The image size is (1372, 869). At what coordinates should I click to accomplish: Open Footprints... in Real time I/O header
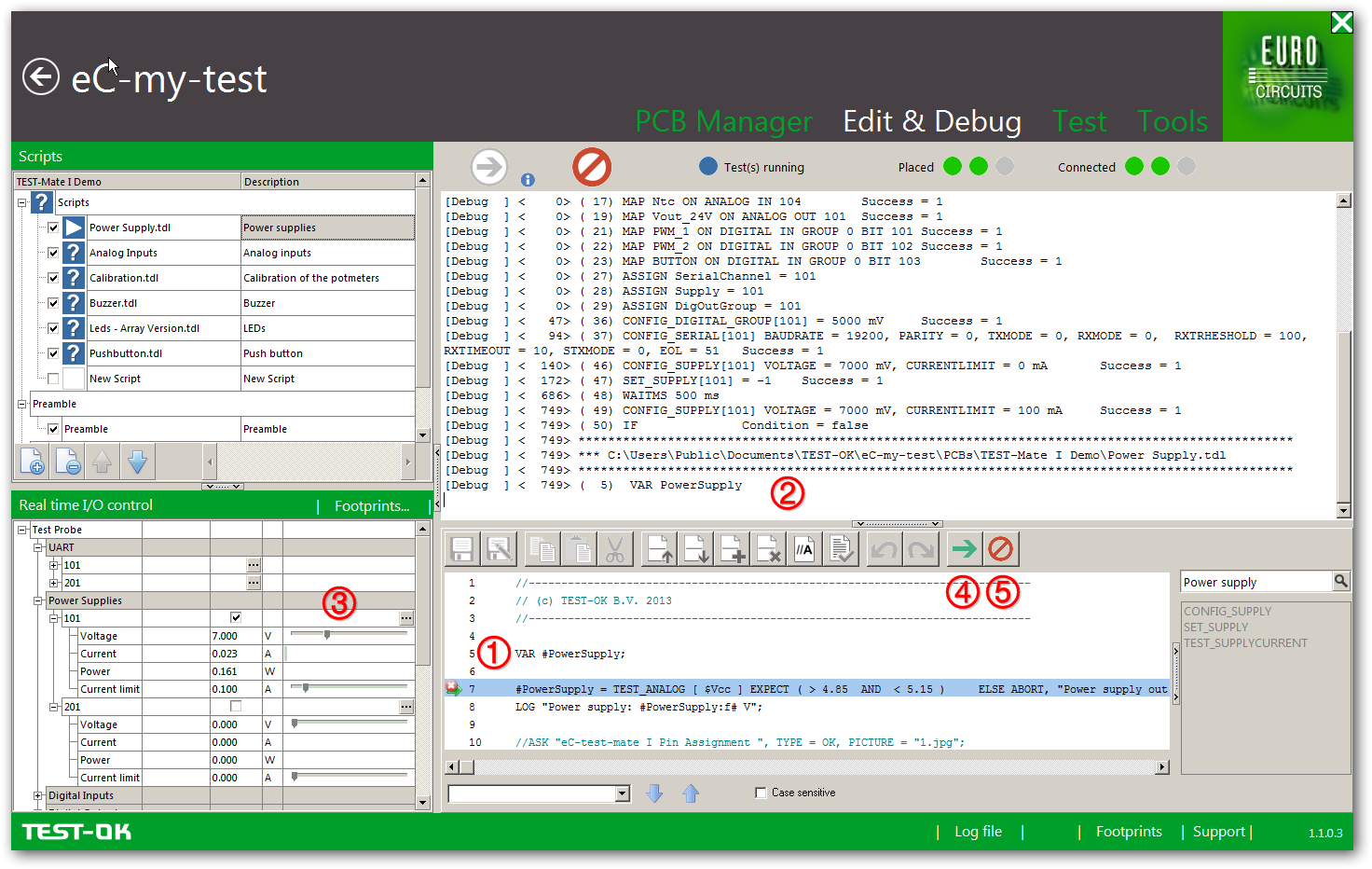[372, 505]
